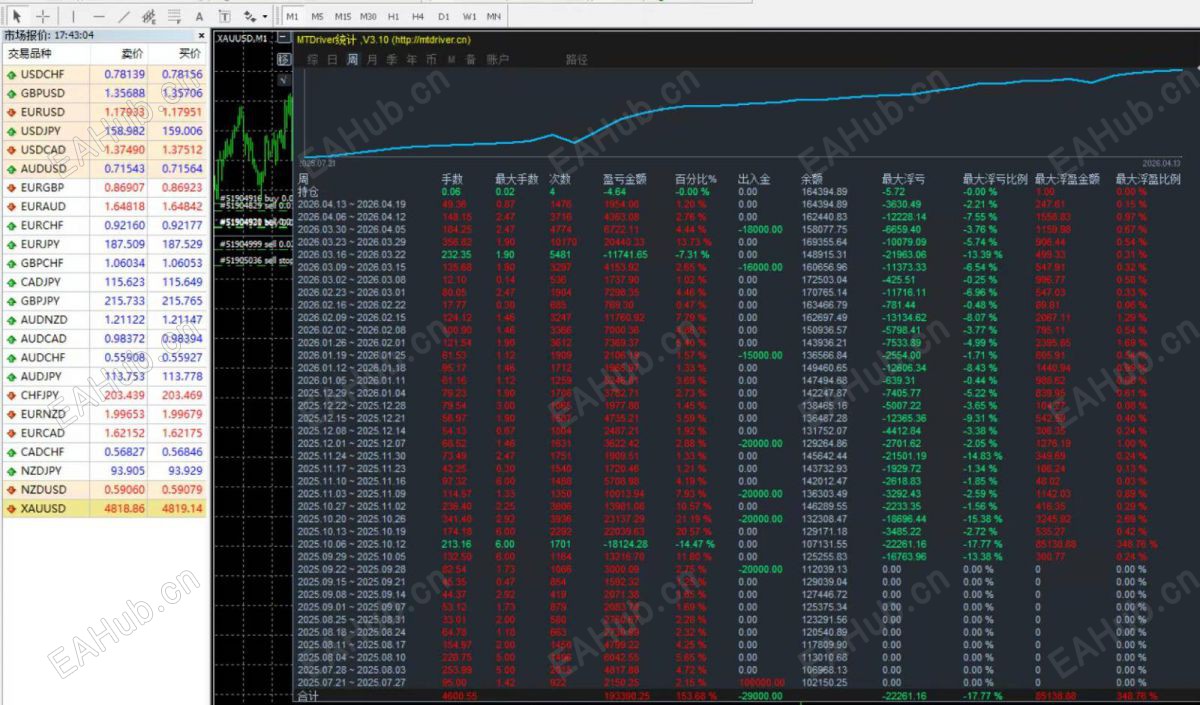1200x705 pixels.
Task: Switch chart to H4 timeframe
Action: point(418,17)
